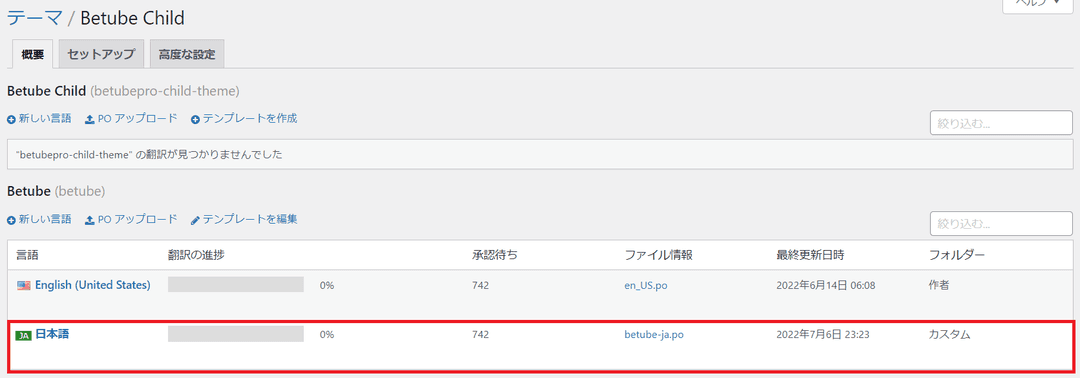This screenshot has height=378, width=1080.
Task: Click the pencil icon beside テンプレートを編集
Action: click(x=196, y=220)
